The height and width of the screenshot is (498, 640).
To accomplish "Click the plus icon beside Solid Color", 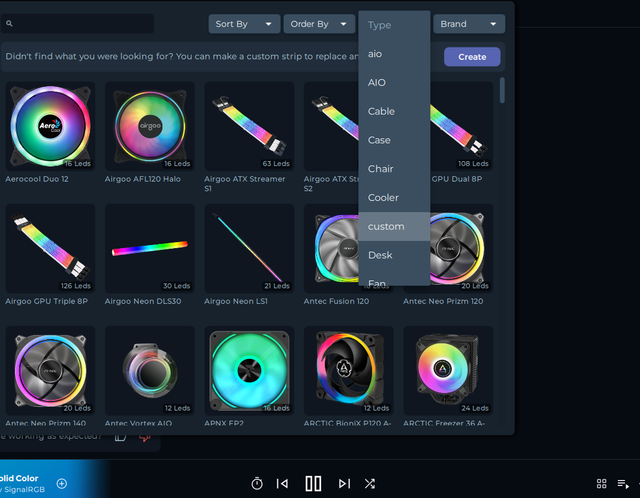I will (62, 484).
